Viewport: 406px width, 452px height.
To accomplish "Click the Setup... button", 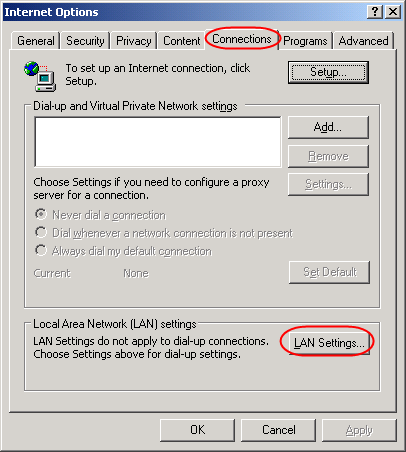I will (328, 72).
